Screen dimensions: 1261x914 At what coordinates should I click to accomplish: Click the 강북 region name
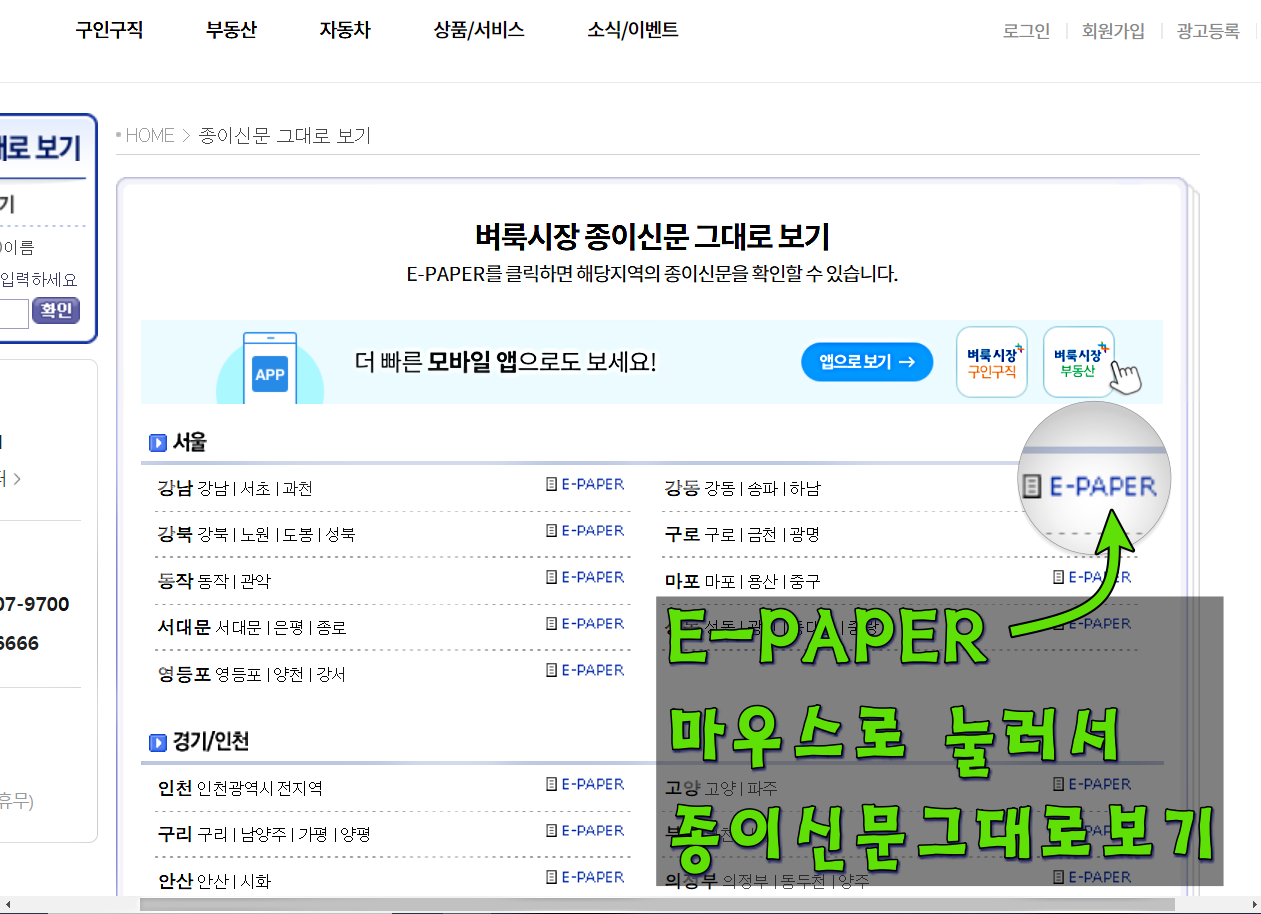tap(175, 534)
